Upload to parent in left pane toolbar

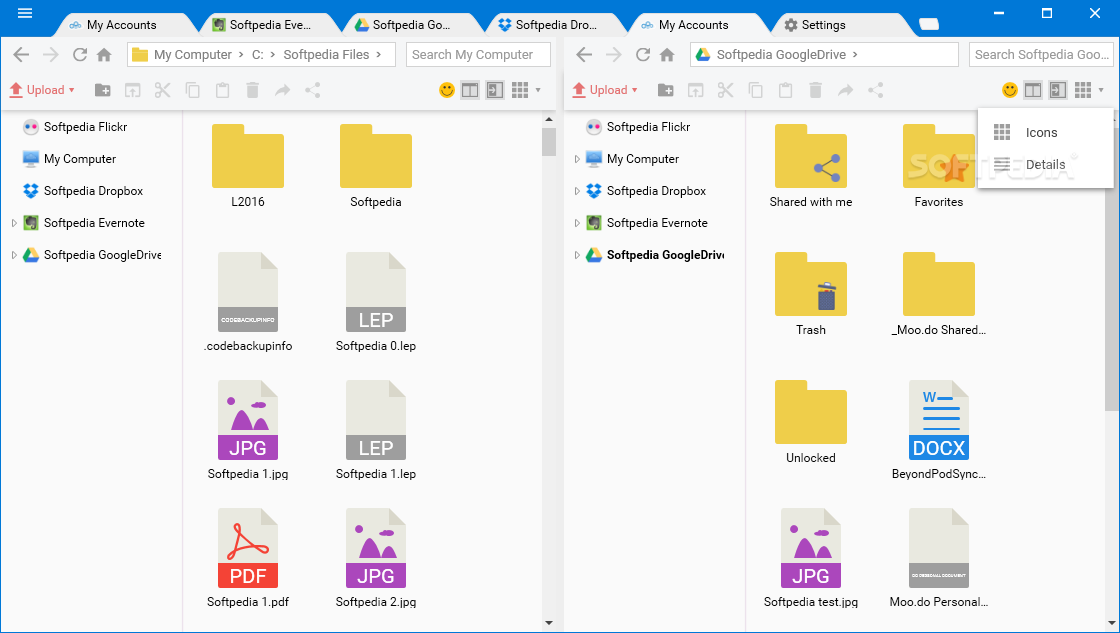click(x=133, y=90)
